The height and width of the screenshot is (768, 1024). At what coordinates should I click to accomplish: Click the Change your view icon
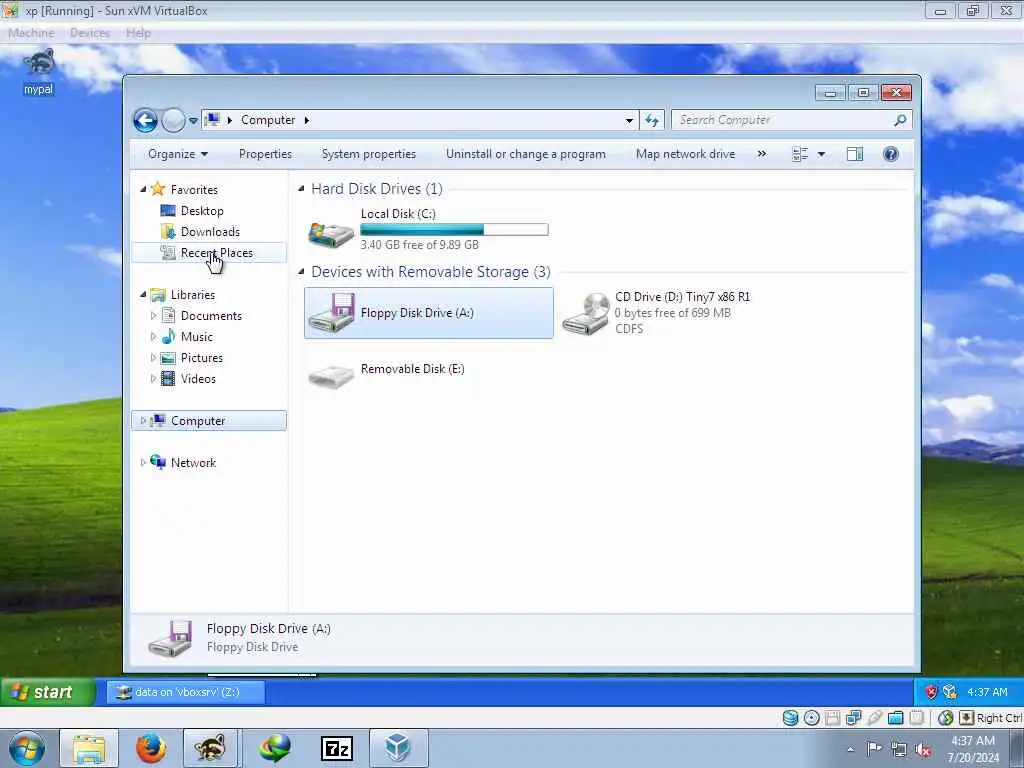point(800,154)
